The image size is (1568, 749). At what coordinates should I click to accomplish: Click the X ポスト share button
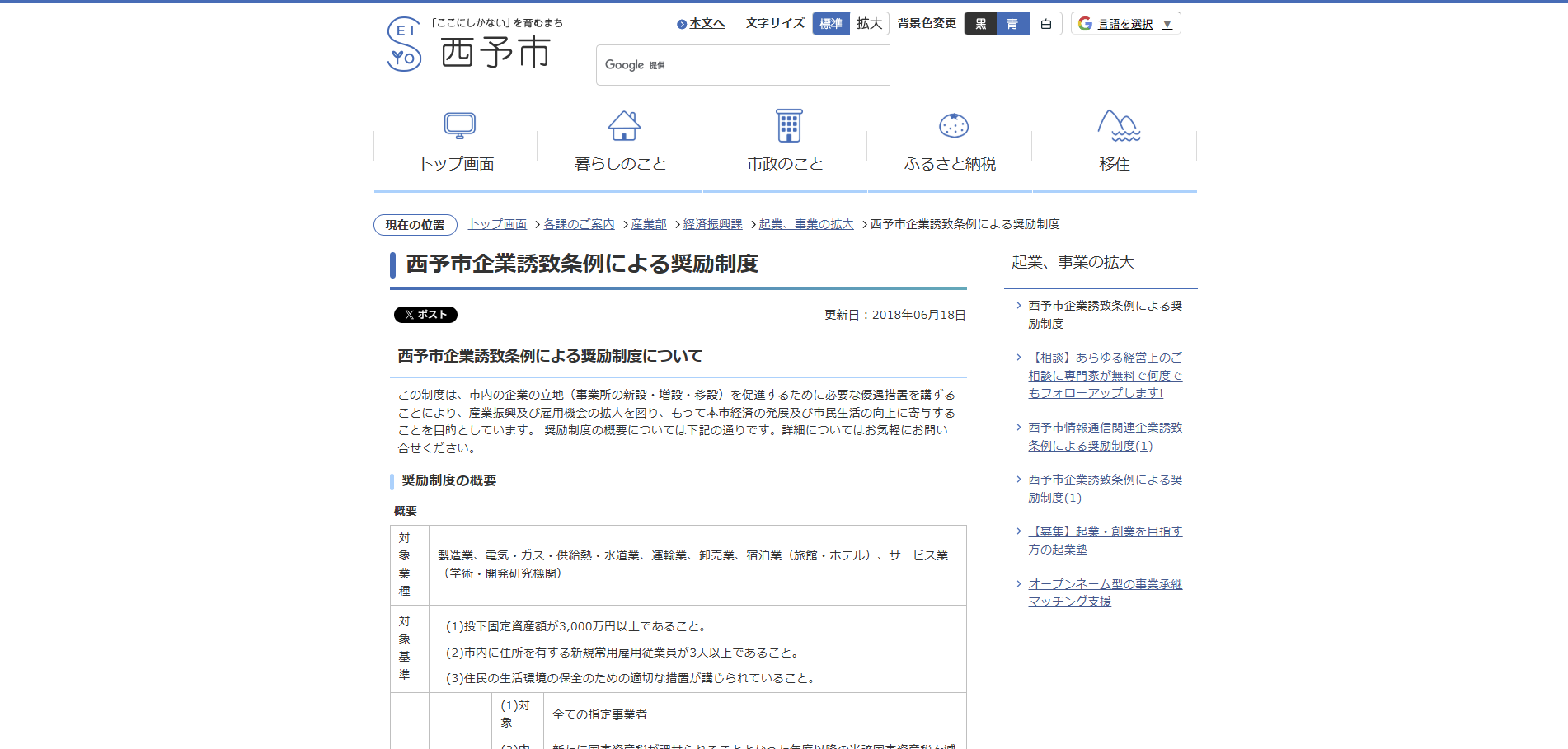tap(425, 315)
